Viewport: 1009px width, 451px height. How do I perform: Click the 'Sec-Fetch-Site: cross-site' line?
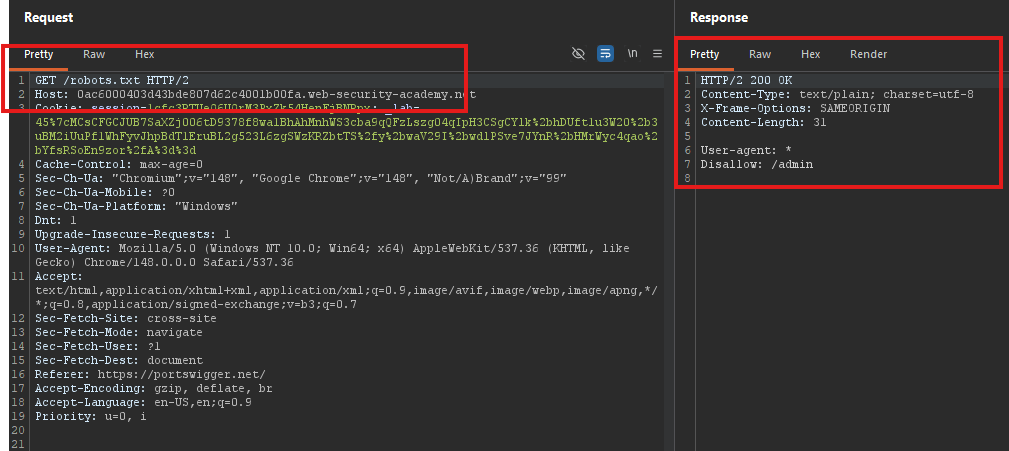125,318
